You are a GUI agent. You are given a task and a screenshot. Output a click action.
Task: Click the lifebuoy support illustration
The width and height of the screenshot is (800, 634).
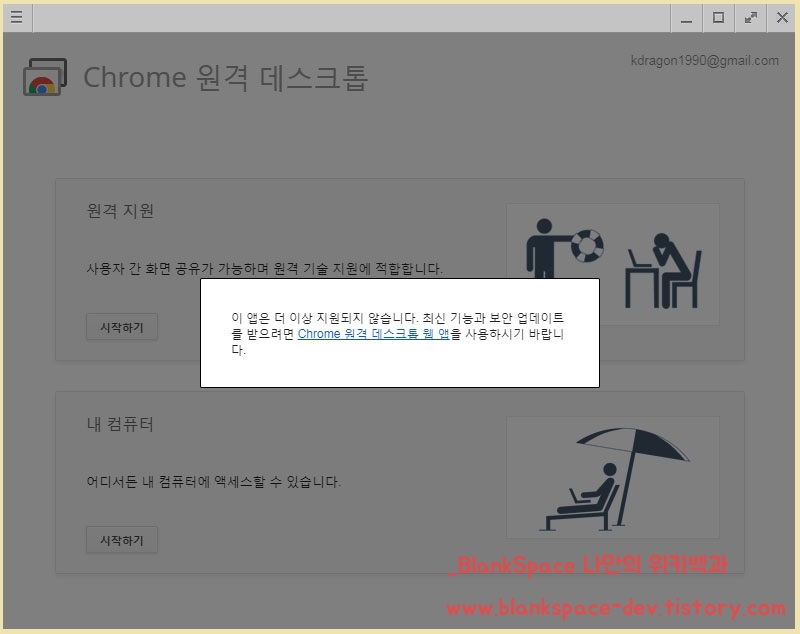[x=613, y=264]
